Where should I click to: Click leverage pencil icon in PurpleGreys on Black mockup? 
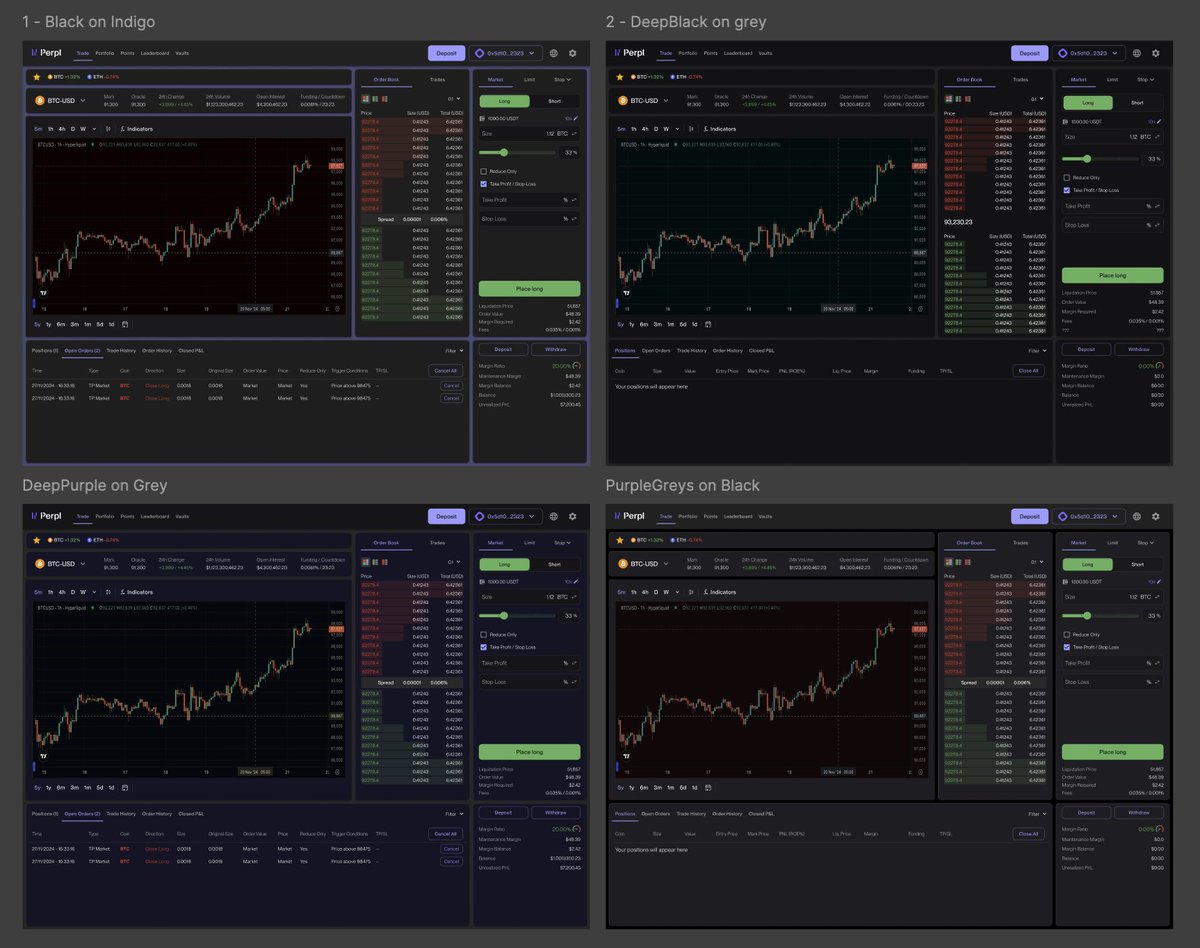point(1159,581)
